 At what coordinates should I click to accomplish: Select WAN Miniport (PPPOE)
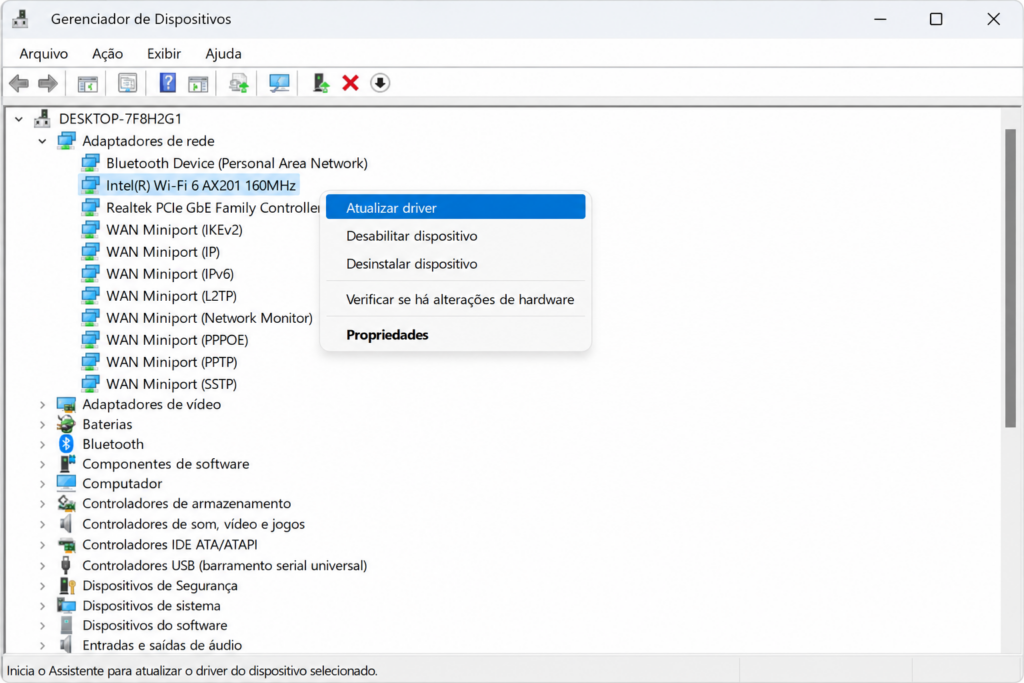tap(177, 340)
